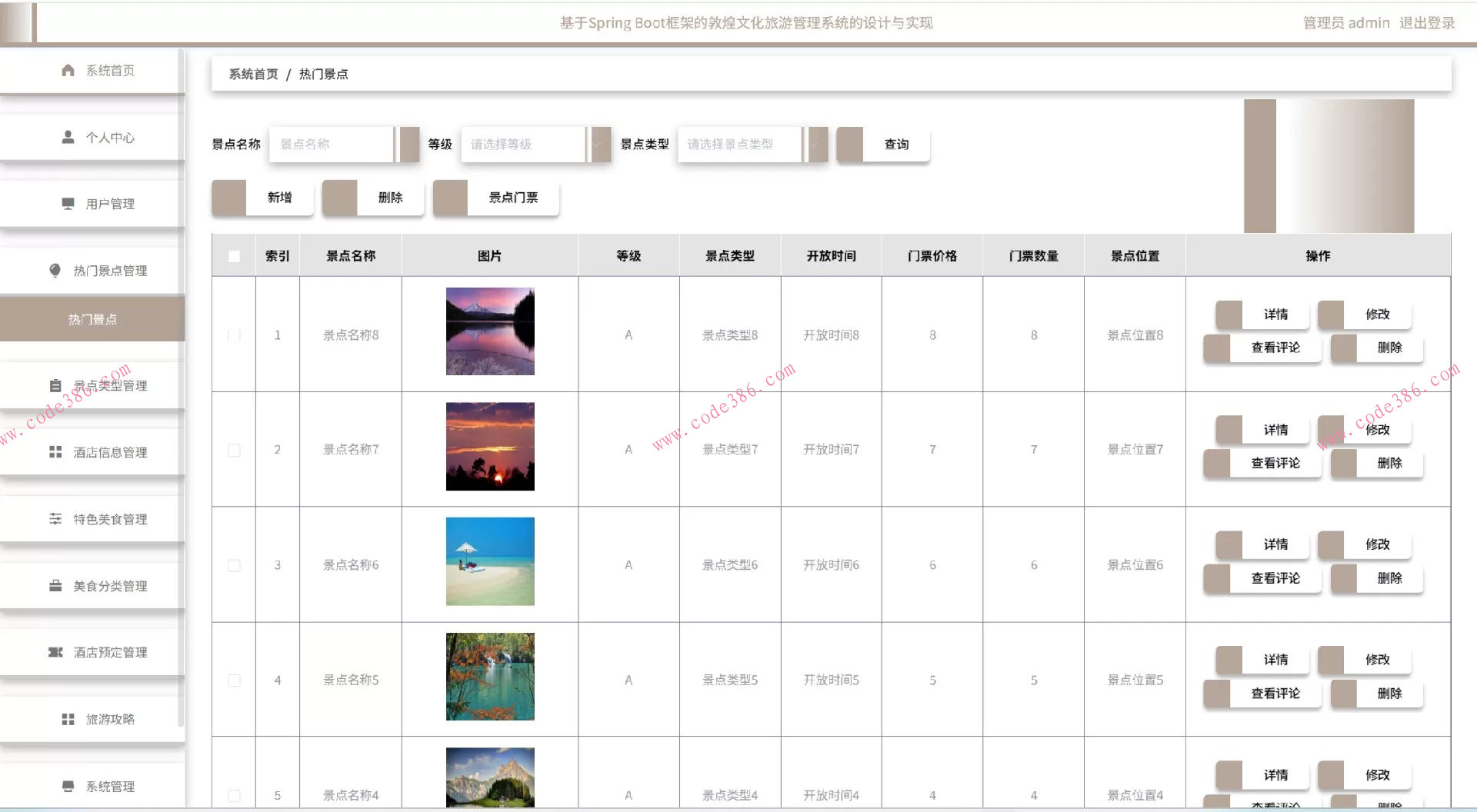Enable the checkbox on 景点名称6 row
Screen dimensions: 1477x812
234,564
